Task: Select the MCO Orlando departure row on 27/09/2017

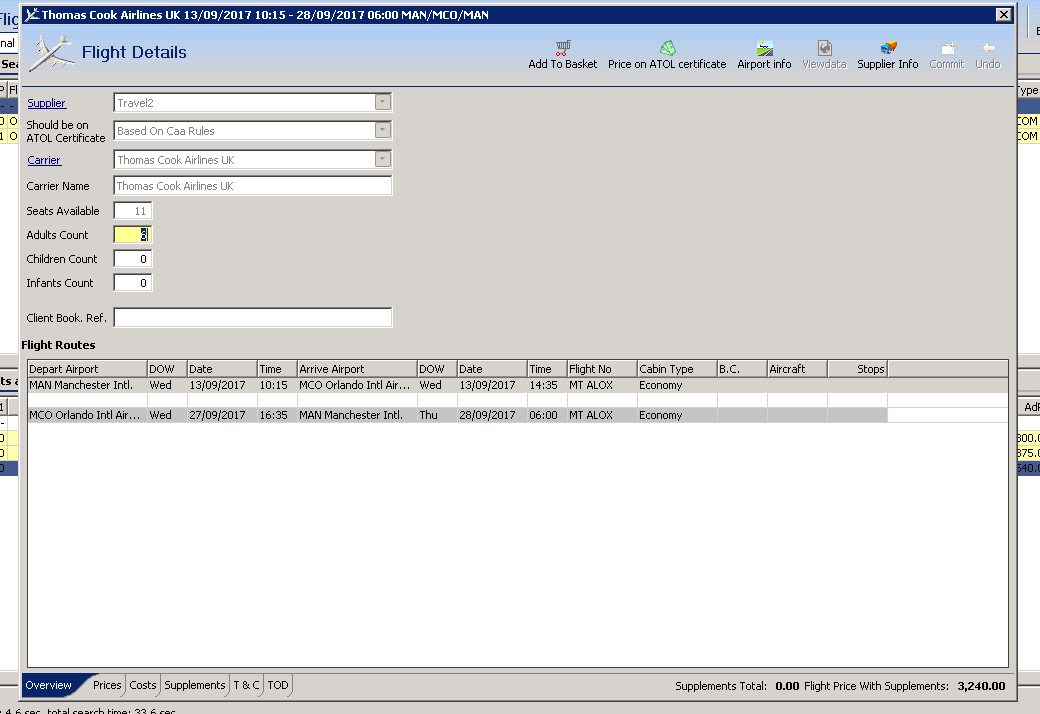Action: click(517, 415)
